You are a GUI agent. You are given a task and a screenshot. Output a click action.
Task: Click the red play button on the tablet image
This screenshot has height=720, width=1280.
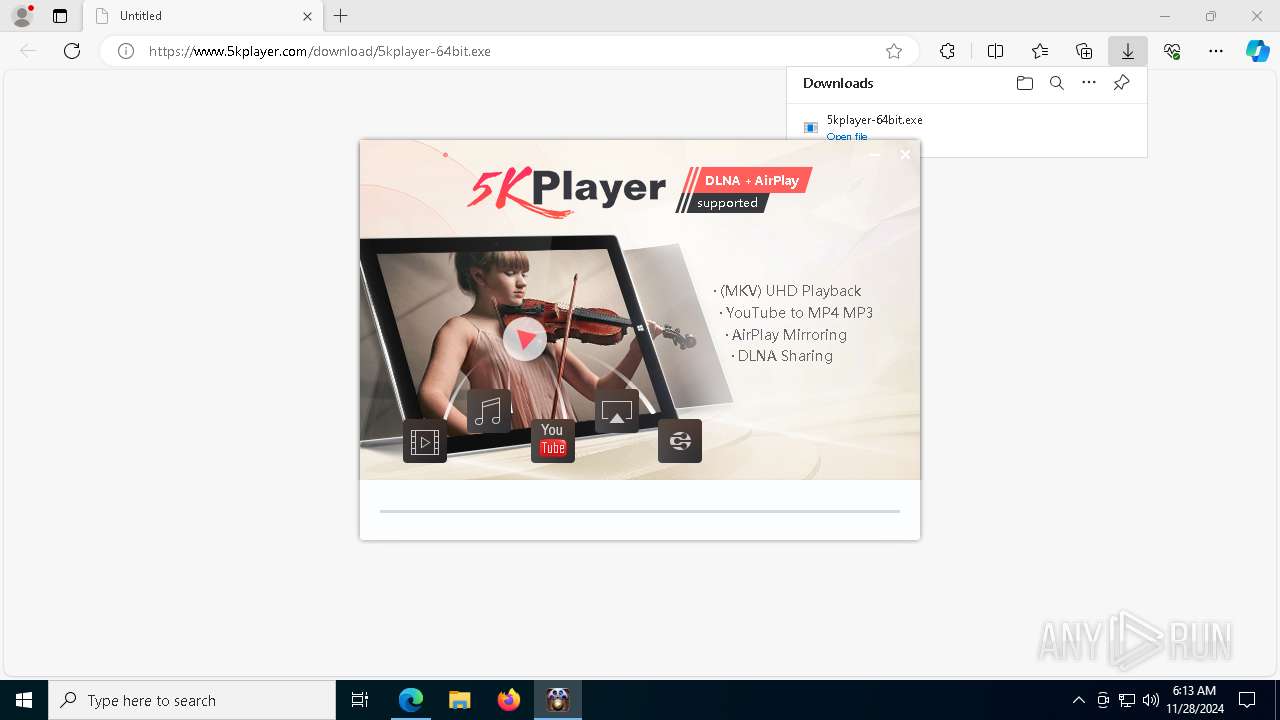[525, 339]
